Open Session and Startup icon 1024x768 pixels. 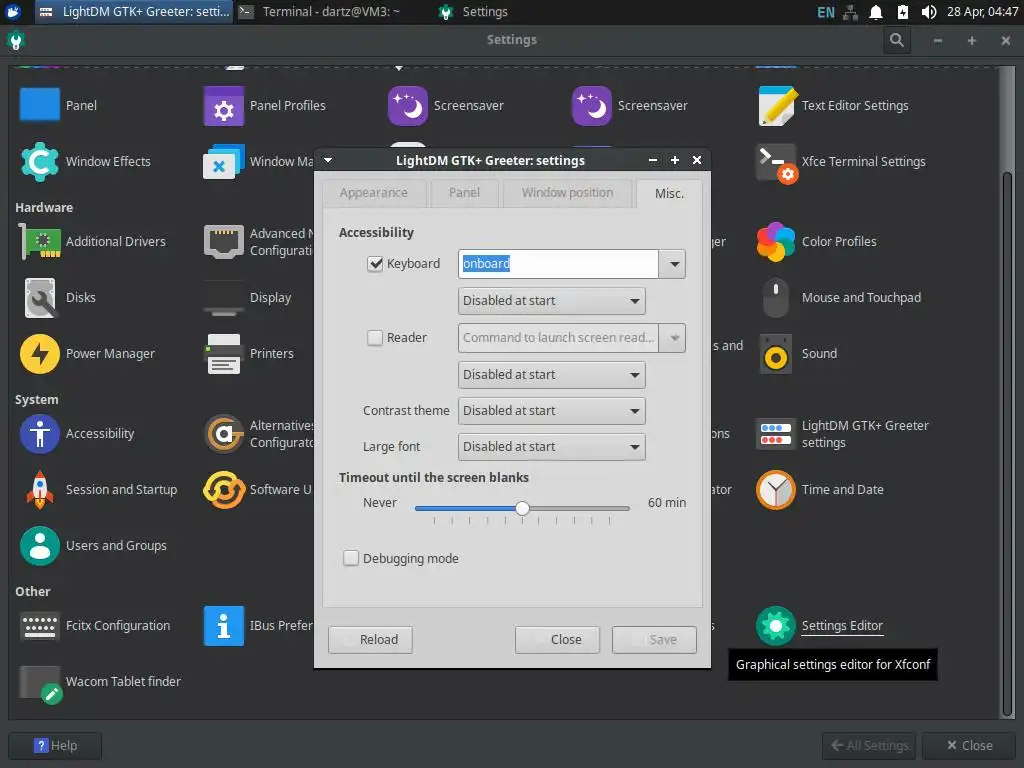tap(39, 490)
